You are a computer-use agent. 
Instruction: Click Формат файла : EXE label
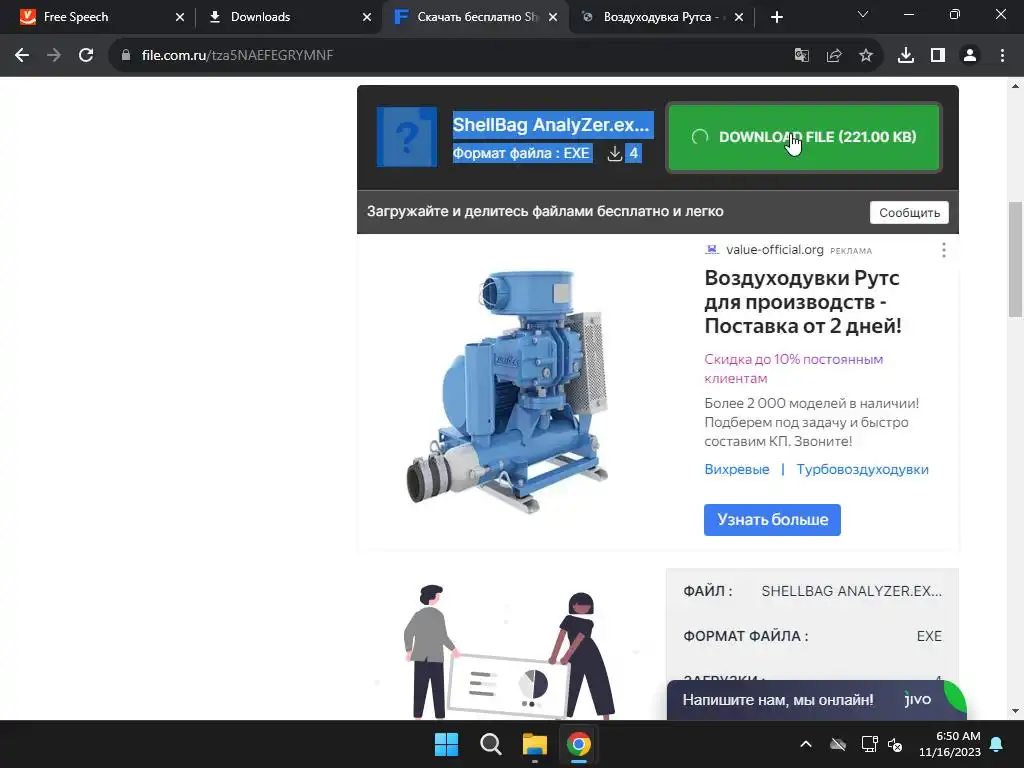tap(521, 153)
